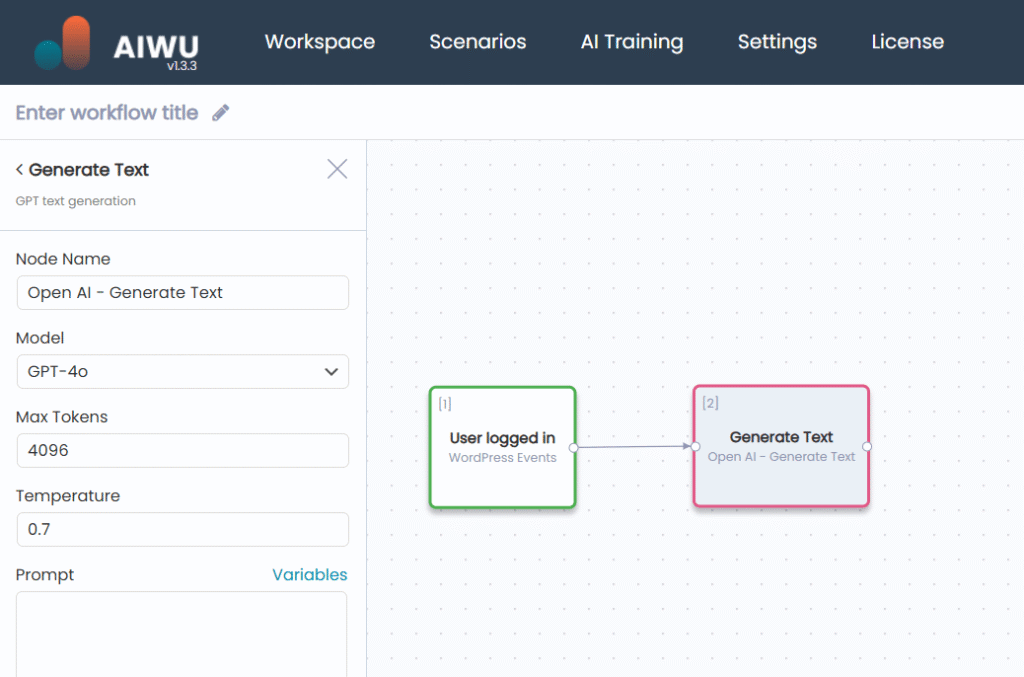Screen dimensions: 1024x677
Task: Click the input connector of Generate Text node
Action: click(x=695, y=447)
